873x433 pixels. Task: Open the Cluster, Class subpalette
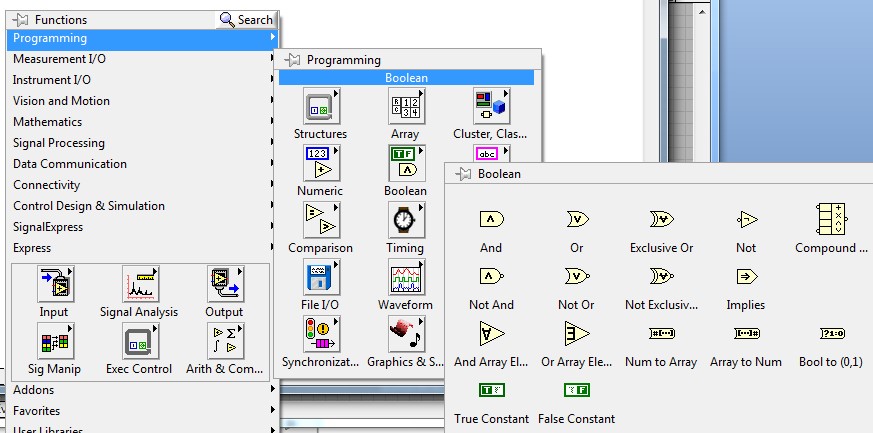pos(491,106)
